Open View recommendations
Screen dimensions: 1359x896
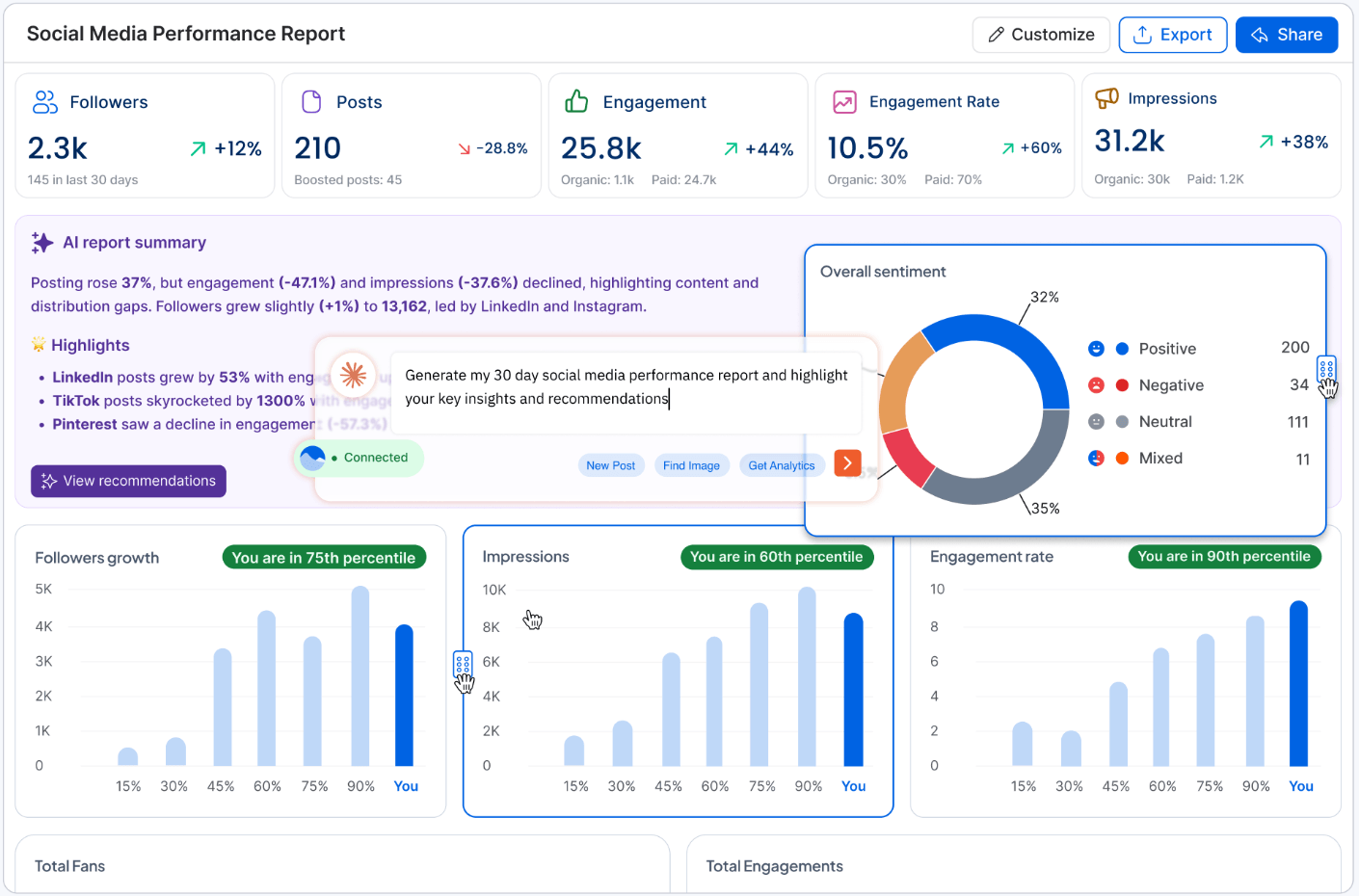tap(128, 481)
